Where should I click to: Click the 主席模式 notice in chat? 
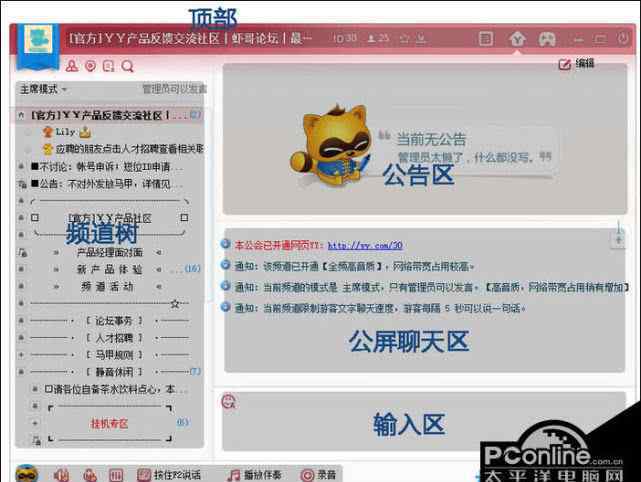coord(431,287)
